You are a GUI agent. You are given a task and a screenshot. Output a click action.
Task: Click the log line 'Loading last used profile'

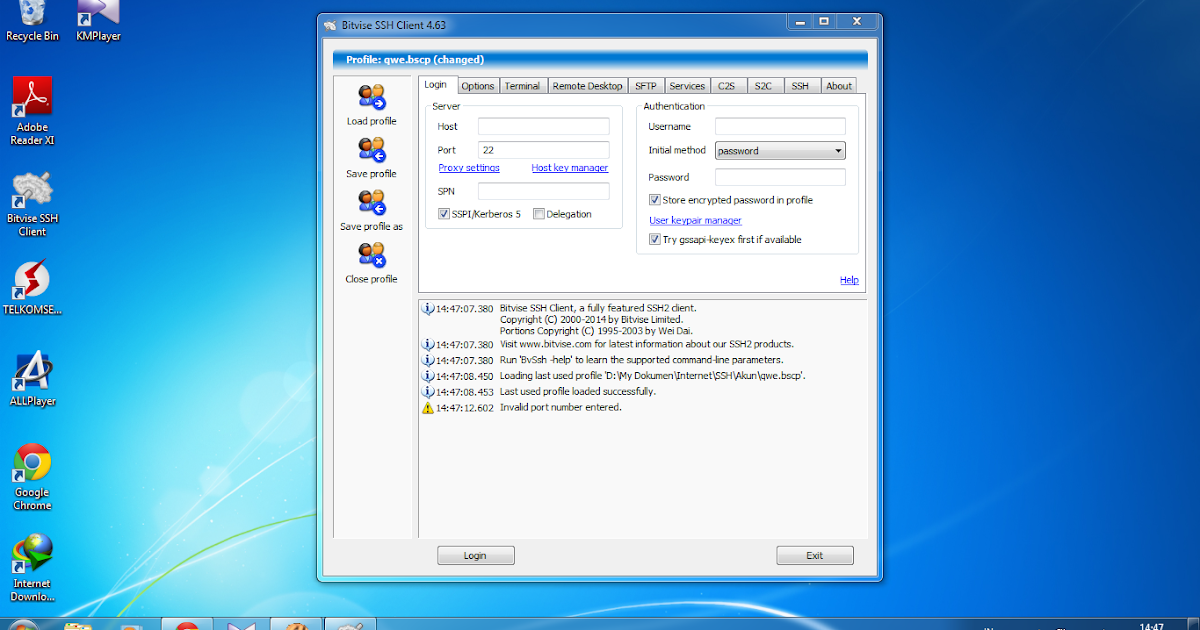[x=653, y=376]
